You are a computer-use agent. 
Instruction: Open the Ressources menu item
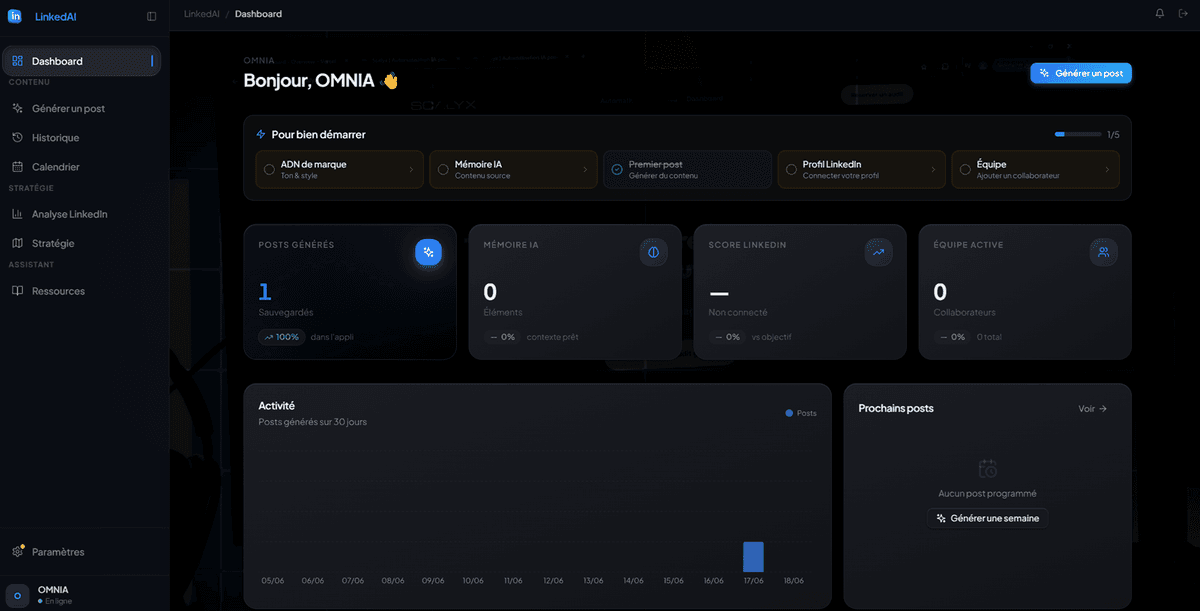81,291
